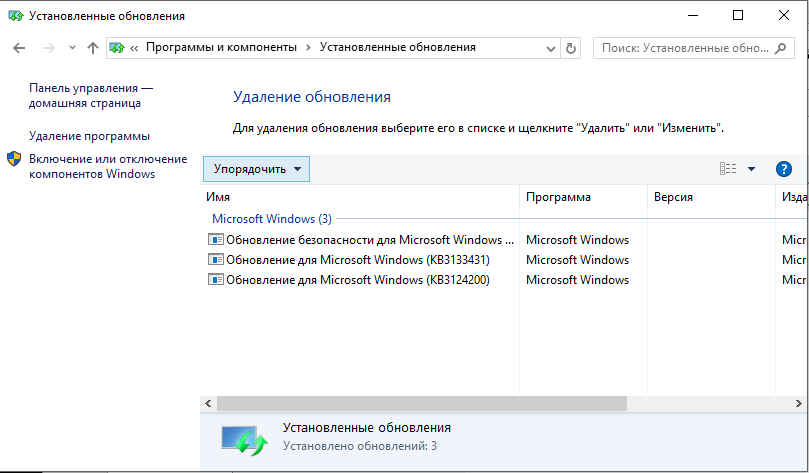Screen dimensions: 809x473
Task: Open the Help question mark icon
Action: [784, 169]
